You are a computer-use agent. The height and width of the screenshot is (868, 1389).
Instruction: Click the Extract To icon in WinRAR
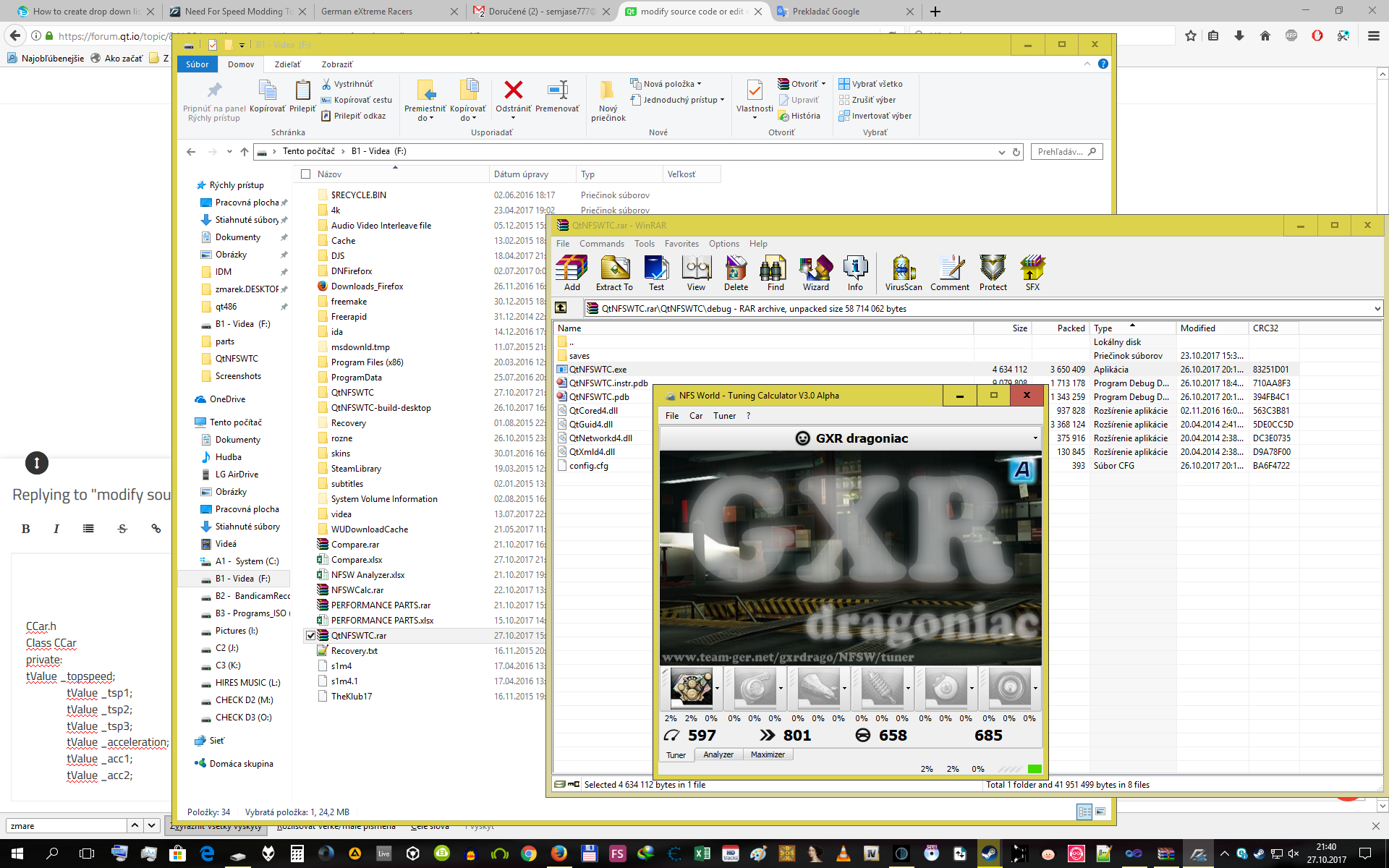click(614, 273)
